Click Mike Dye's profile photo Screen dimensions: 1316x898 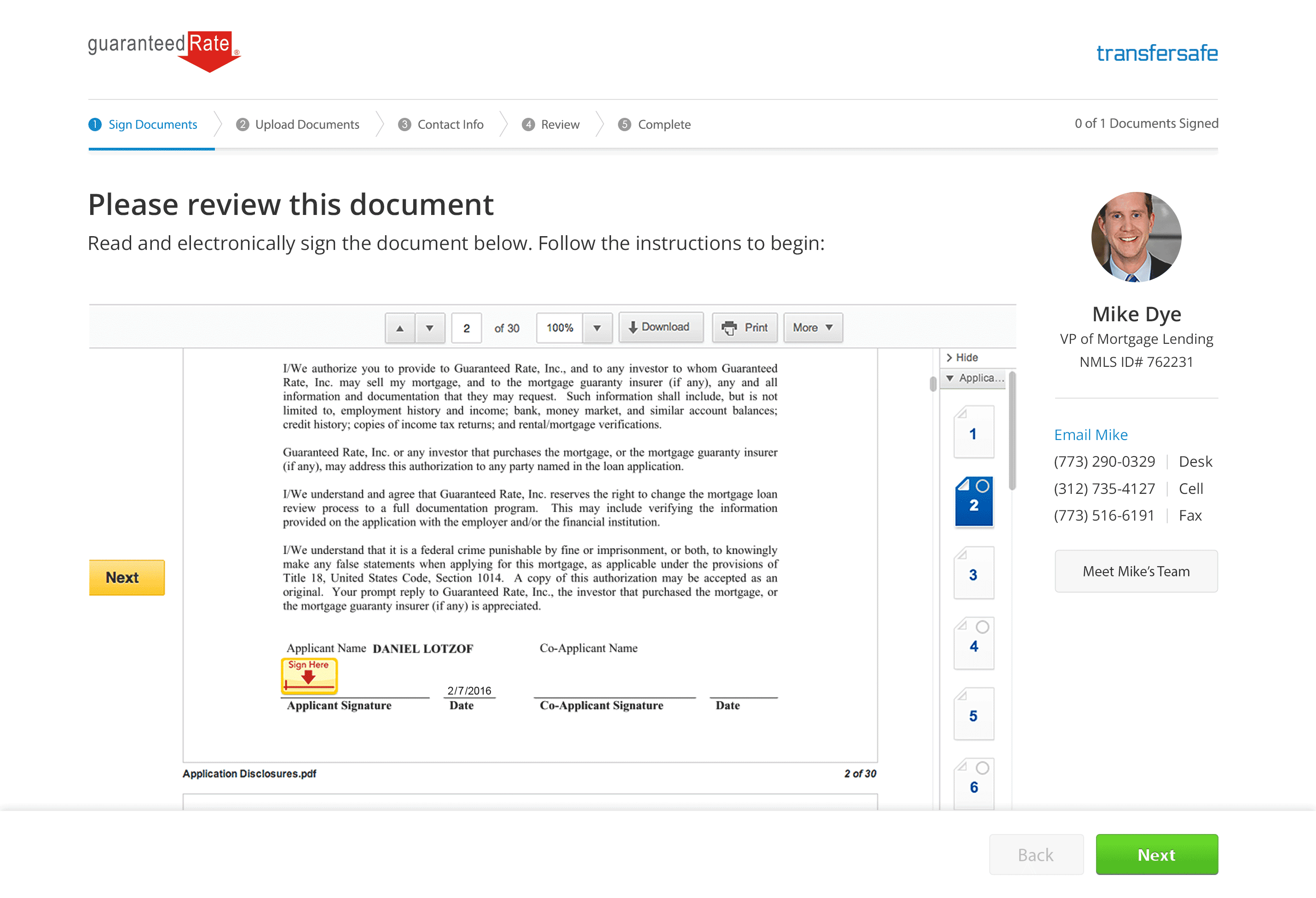[1136, 237]
